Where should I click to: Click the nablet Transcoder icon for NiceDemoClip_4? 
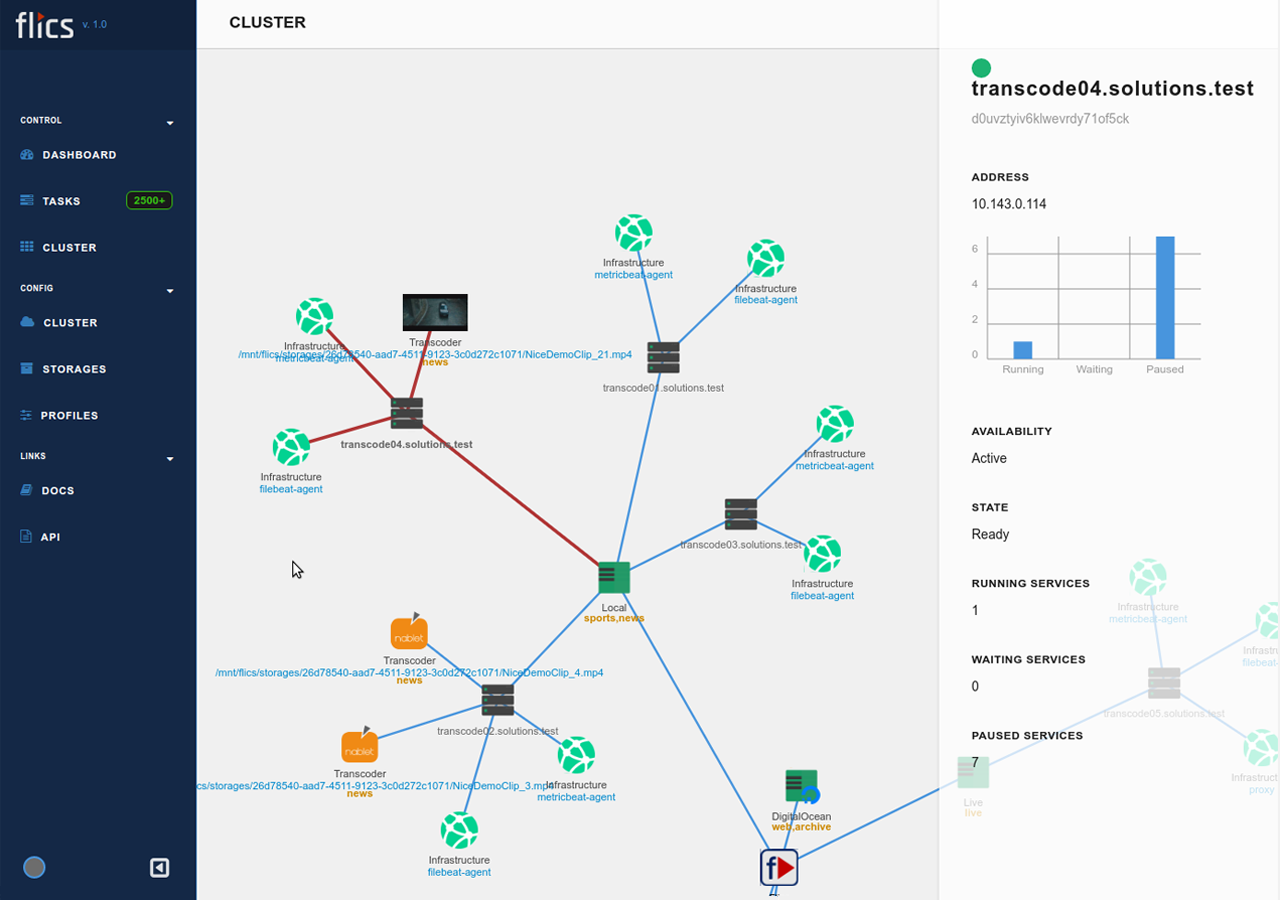tap(409, 633)
